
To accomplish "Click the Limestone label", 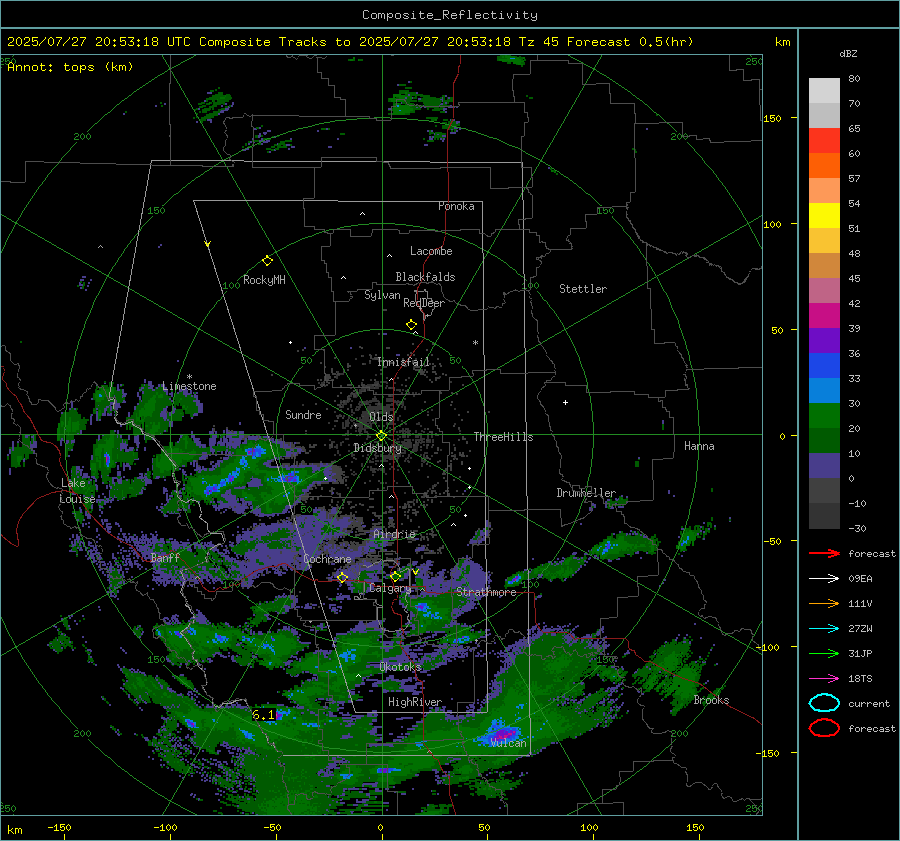I will [189, 386].
